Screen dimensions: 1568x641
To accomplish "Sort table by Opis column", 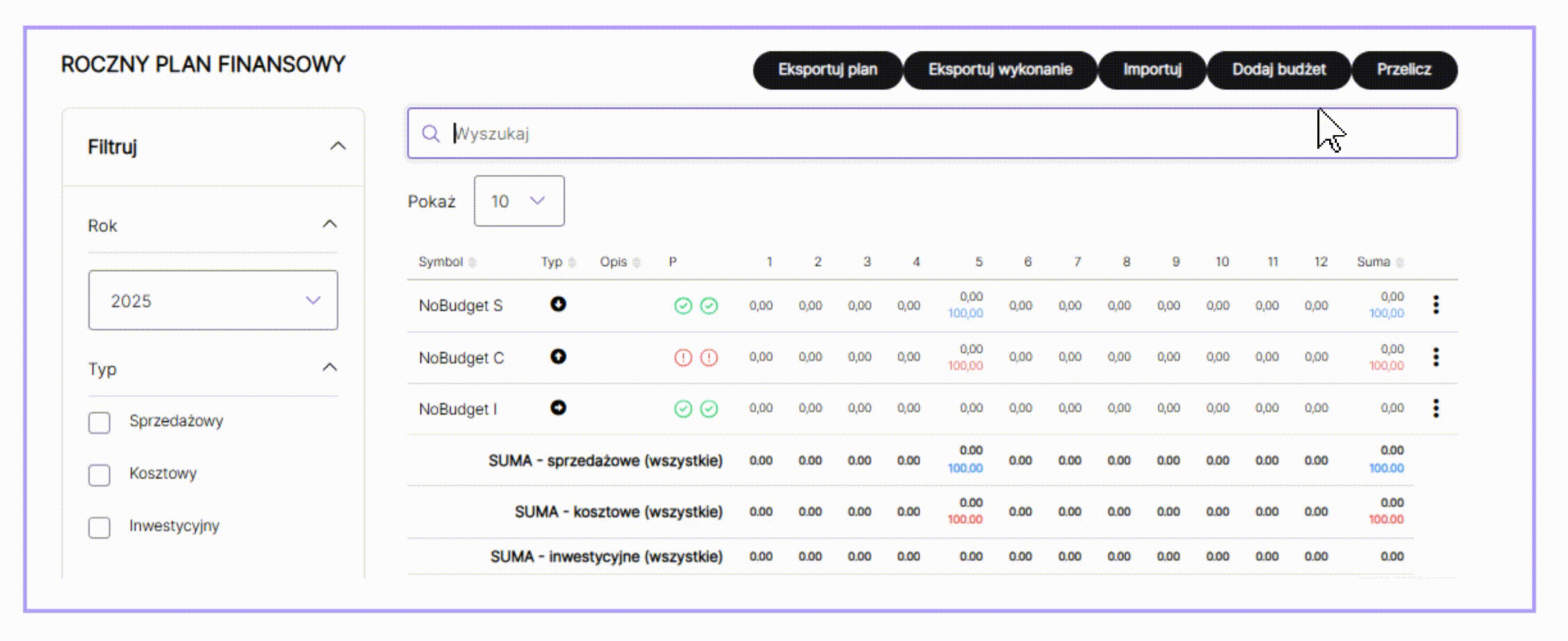I will coord(620,262).
